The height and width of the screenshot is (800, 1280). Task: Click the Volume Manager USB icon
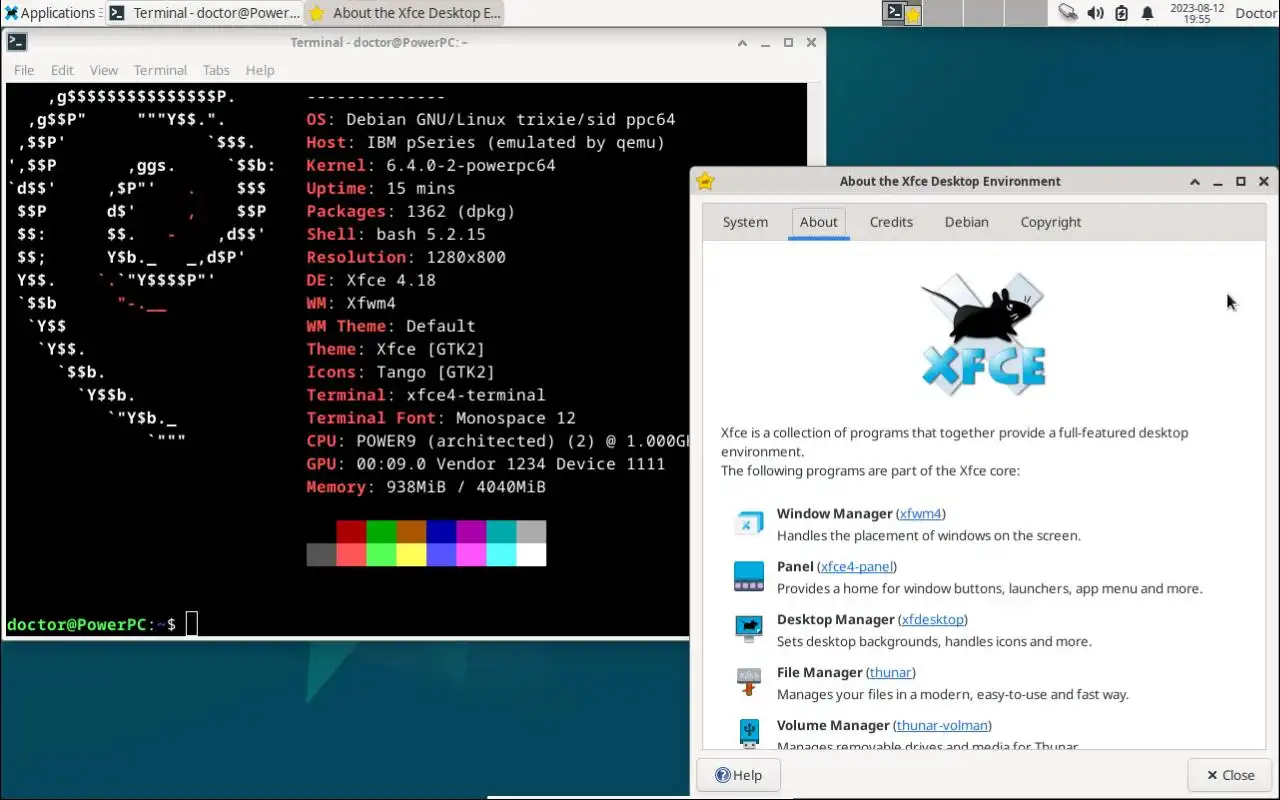(749, 733)
